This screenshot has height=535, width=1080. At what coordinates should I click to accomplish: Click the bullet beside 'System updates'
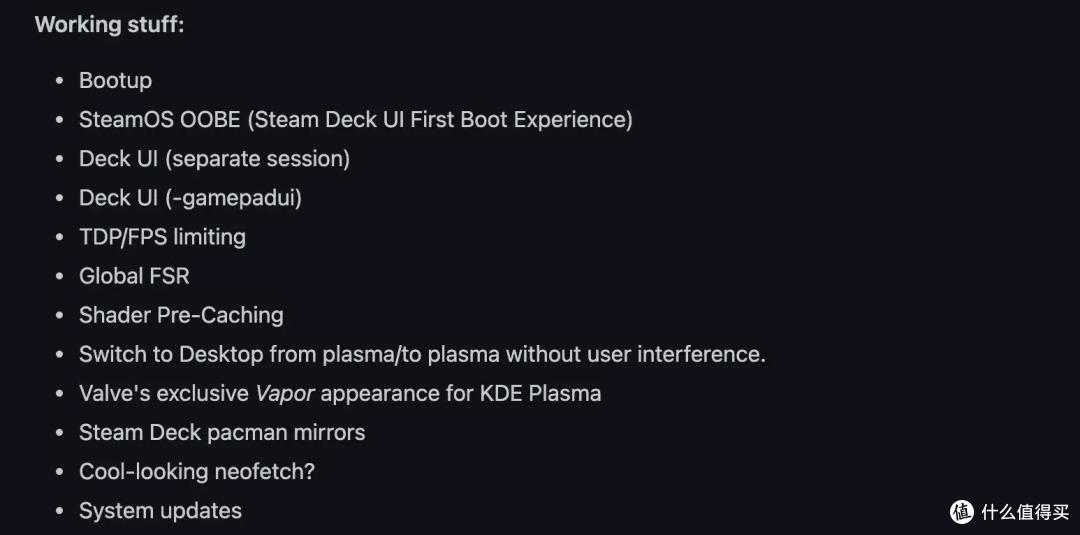pos(60,511)
